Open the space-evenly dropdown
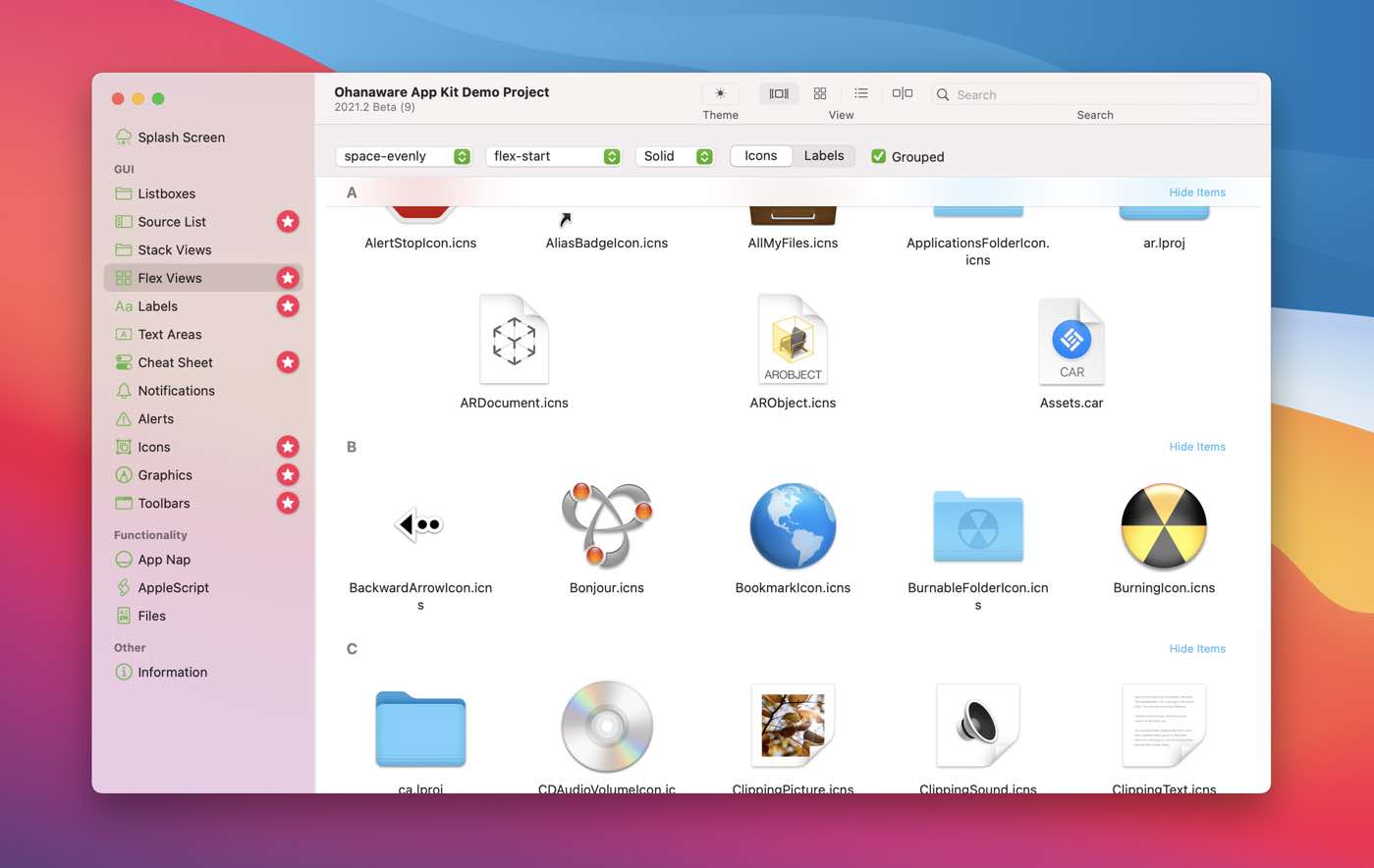Screen dimensions: 1374x868 [x=404, y=156]
